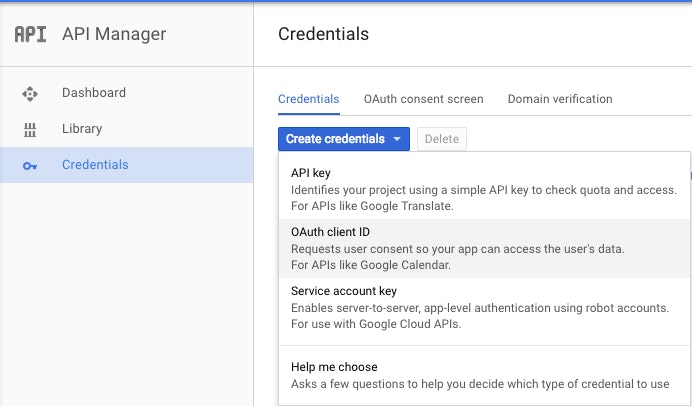Click the Dashboard diamond icon

[30, 94]
